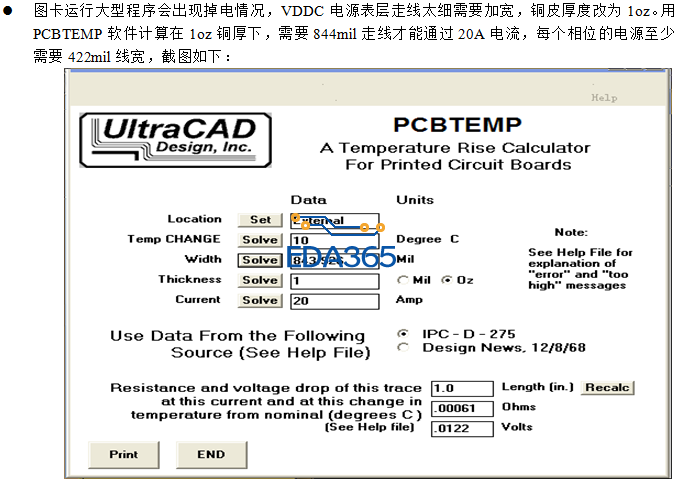The height and width of the screenshot is (480, 685).
Task: Select the Mil thickness unit radio
Action: coord(403,280)
